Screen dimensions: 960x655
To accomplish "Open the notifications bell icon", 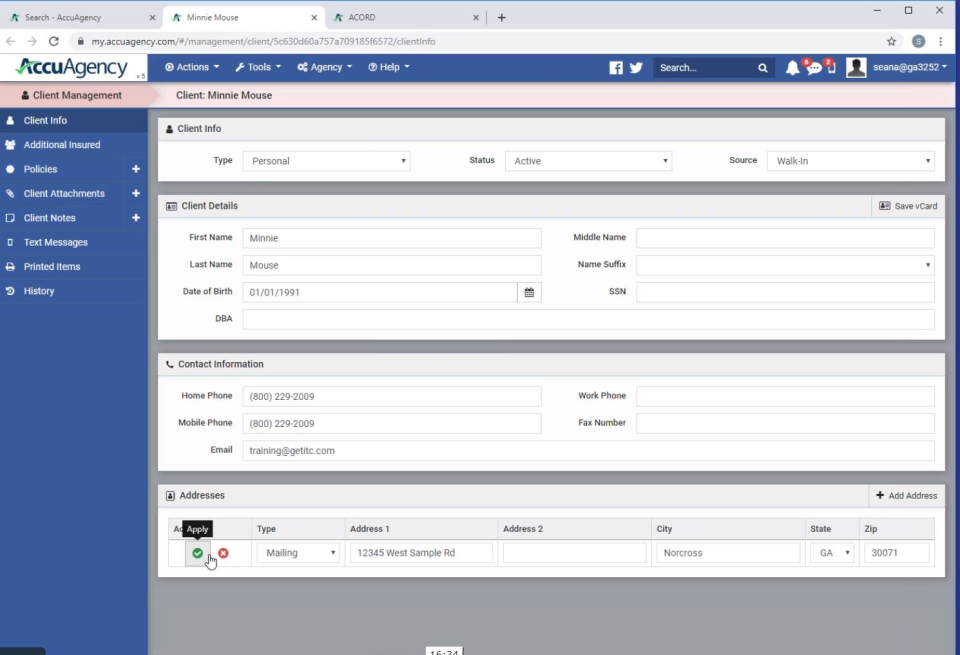I will [793, 67].
